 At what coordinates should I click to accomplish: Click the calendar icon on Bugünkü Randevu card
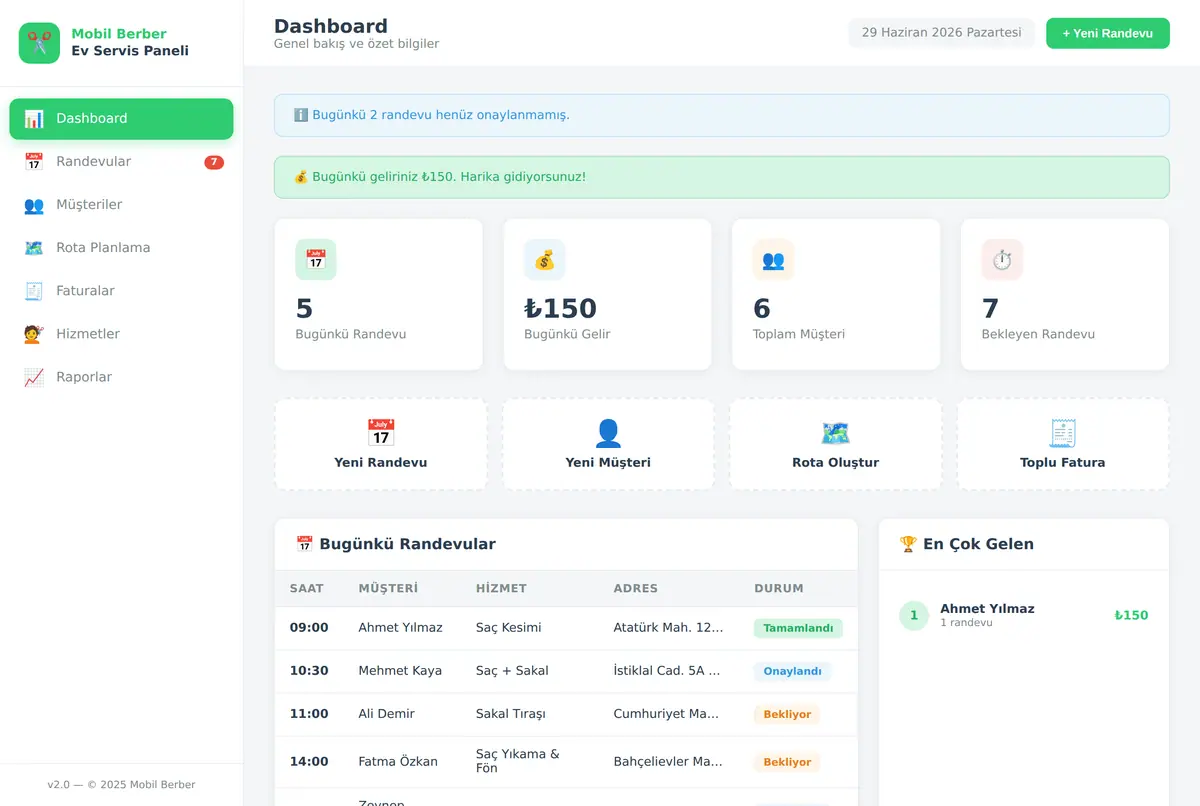(316, 260)
